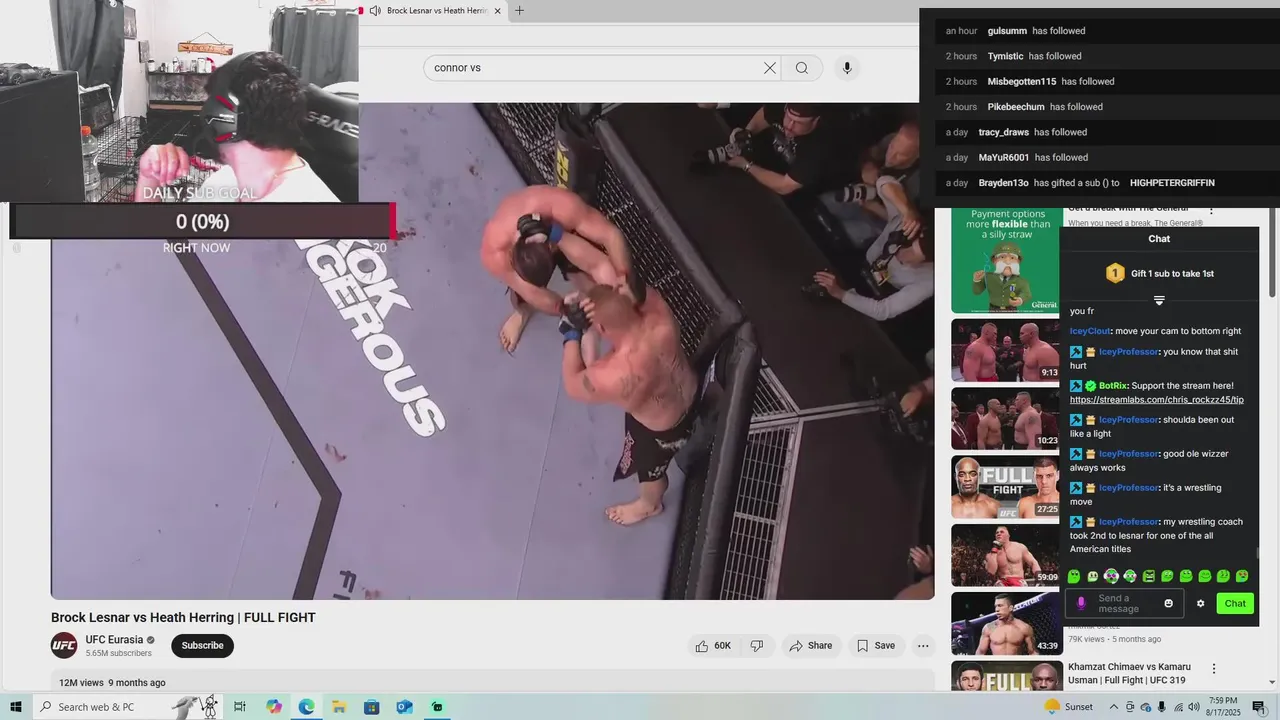The image size is (1280, 720).
Task: Open a new browser tab
Action: pos(519,11)
